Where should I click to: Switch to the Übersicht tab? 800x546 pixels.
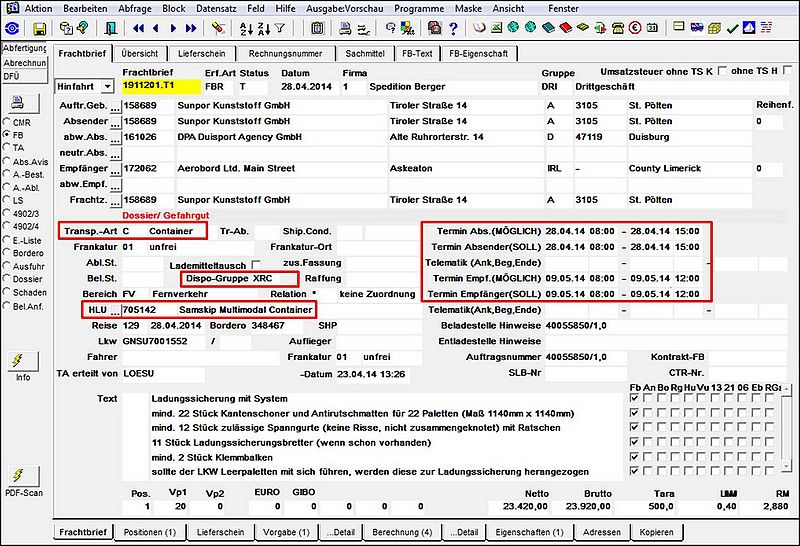140,54
